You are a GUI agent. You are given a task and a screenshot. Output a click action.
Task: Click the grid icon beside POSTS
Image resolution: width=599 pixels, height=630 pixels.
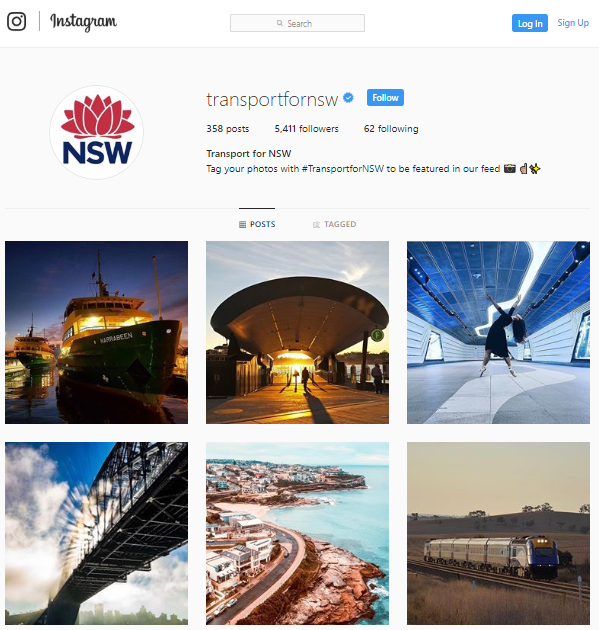pyautogui.click(x=242, y=224)
